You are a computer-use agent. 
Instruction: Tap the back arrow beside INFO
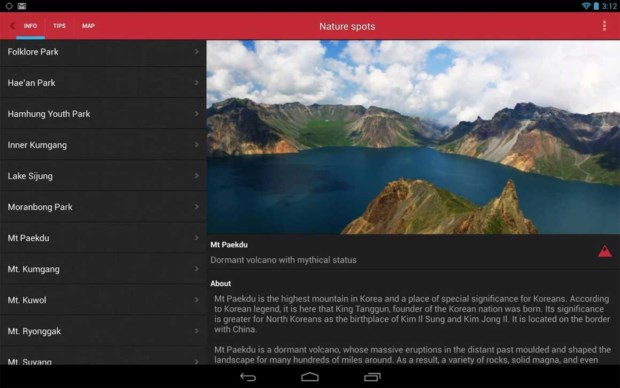12,26
